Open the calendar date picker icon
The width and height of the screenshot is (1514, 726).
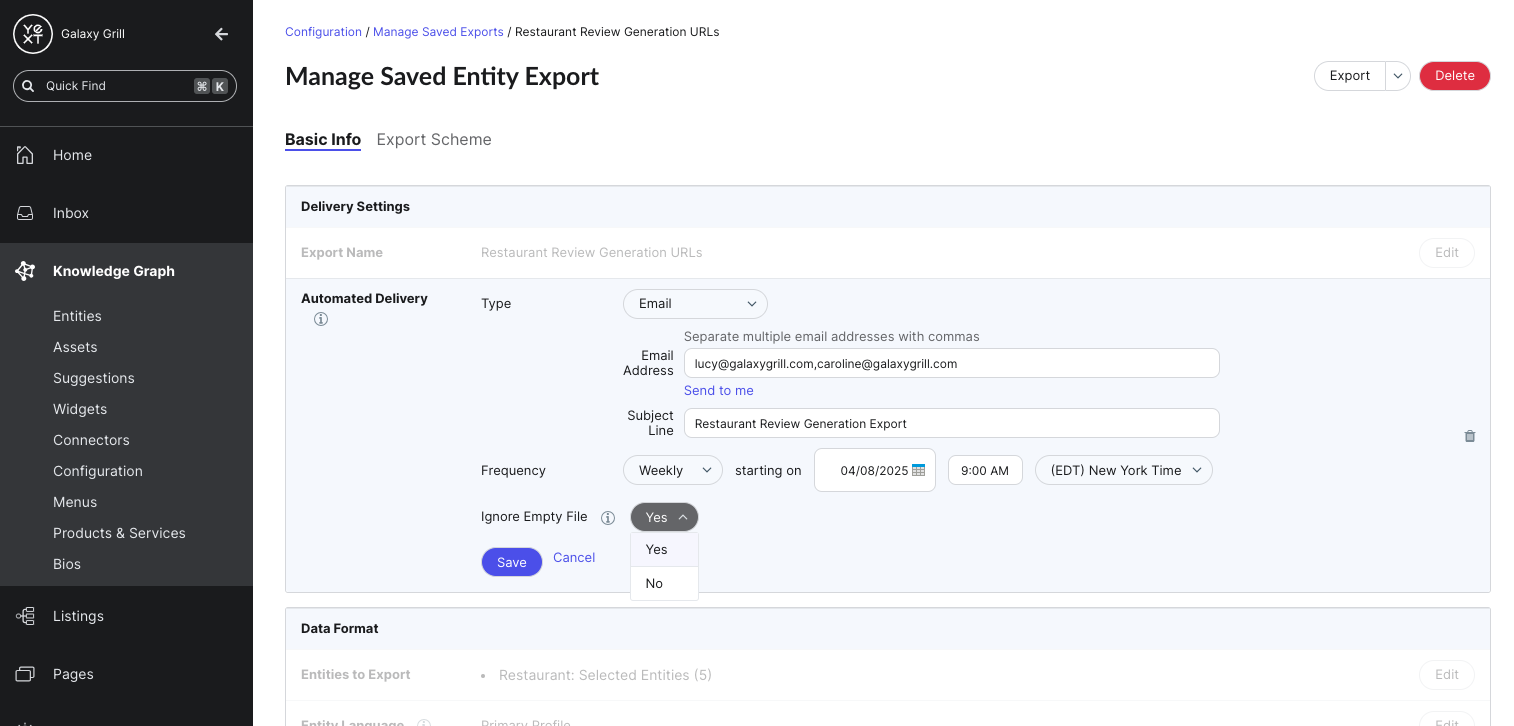[918, 470]
